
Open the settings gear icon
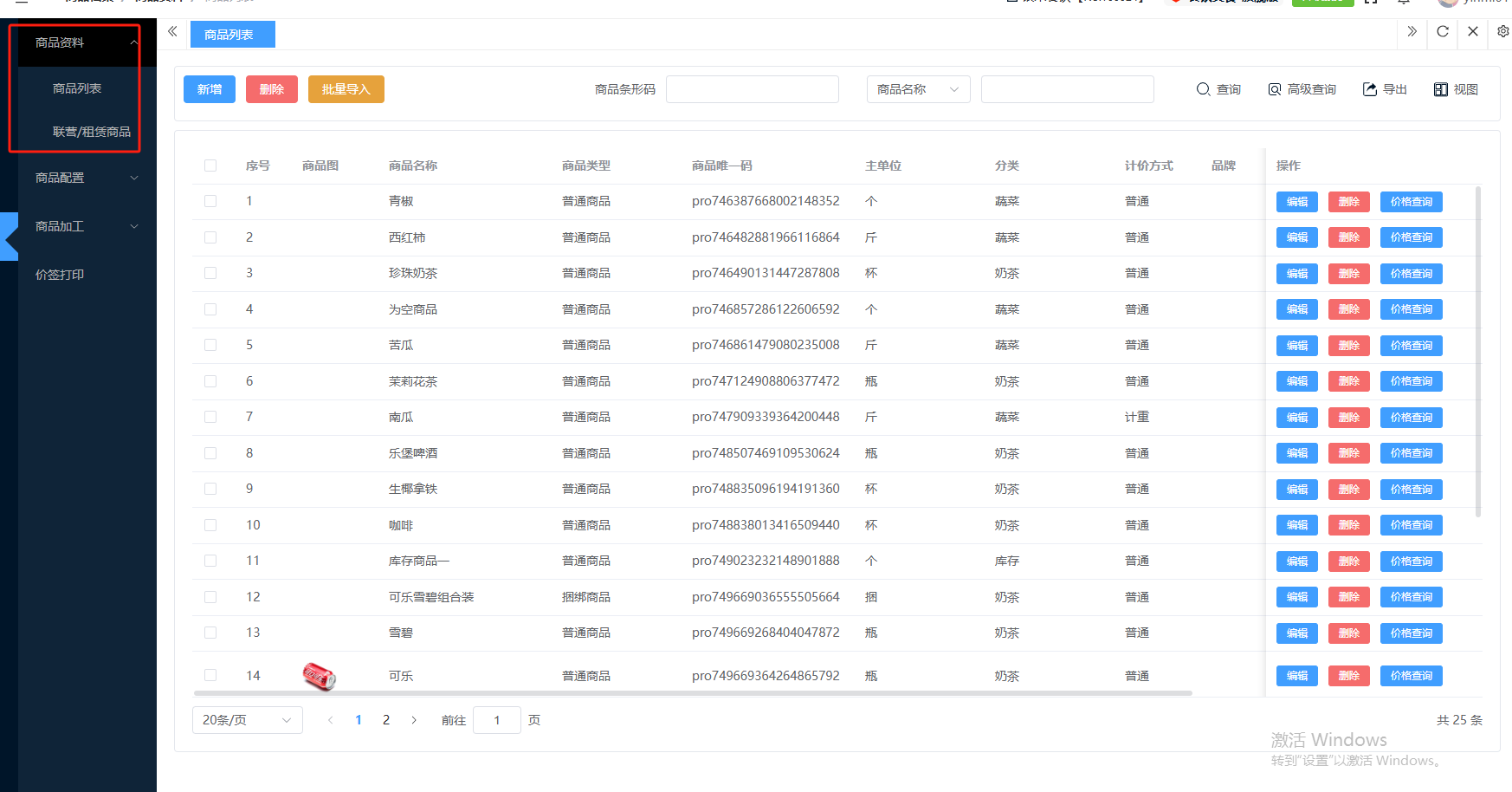click(1502, 32)
